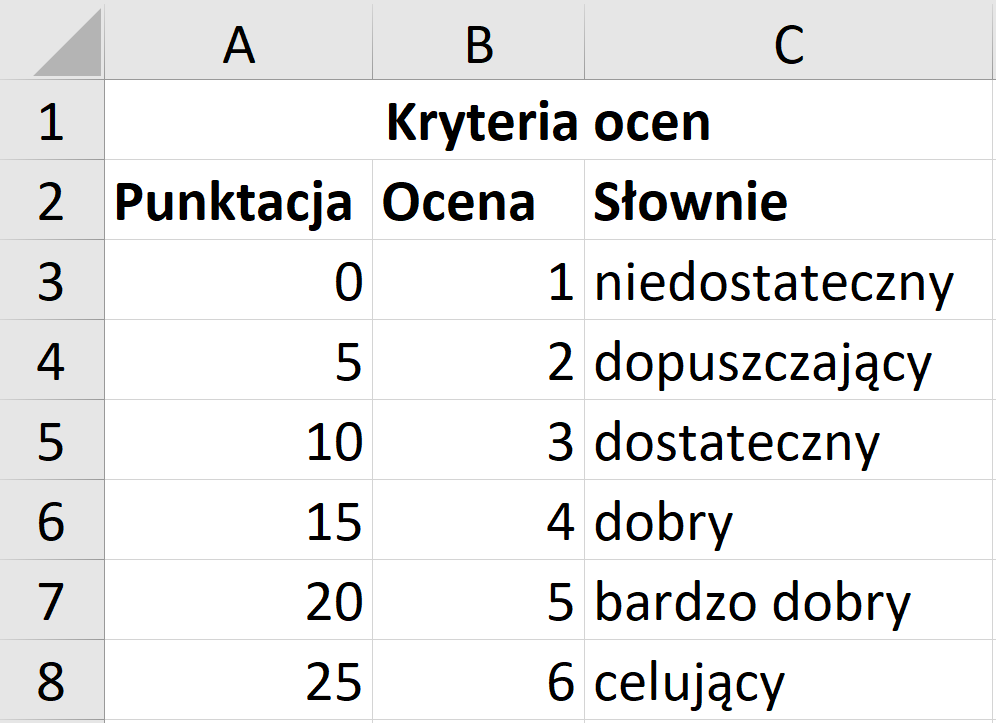This screenshot has height=723, width=996.
Task: Click cell containing 'dopuszczający'
Action: [x=788, y=360]
